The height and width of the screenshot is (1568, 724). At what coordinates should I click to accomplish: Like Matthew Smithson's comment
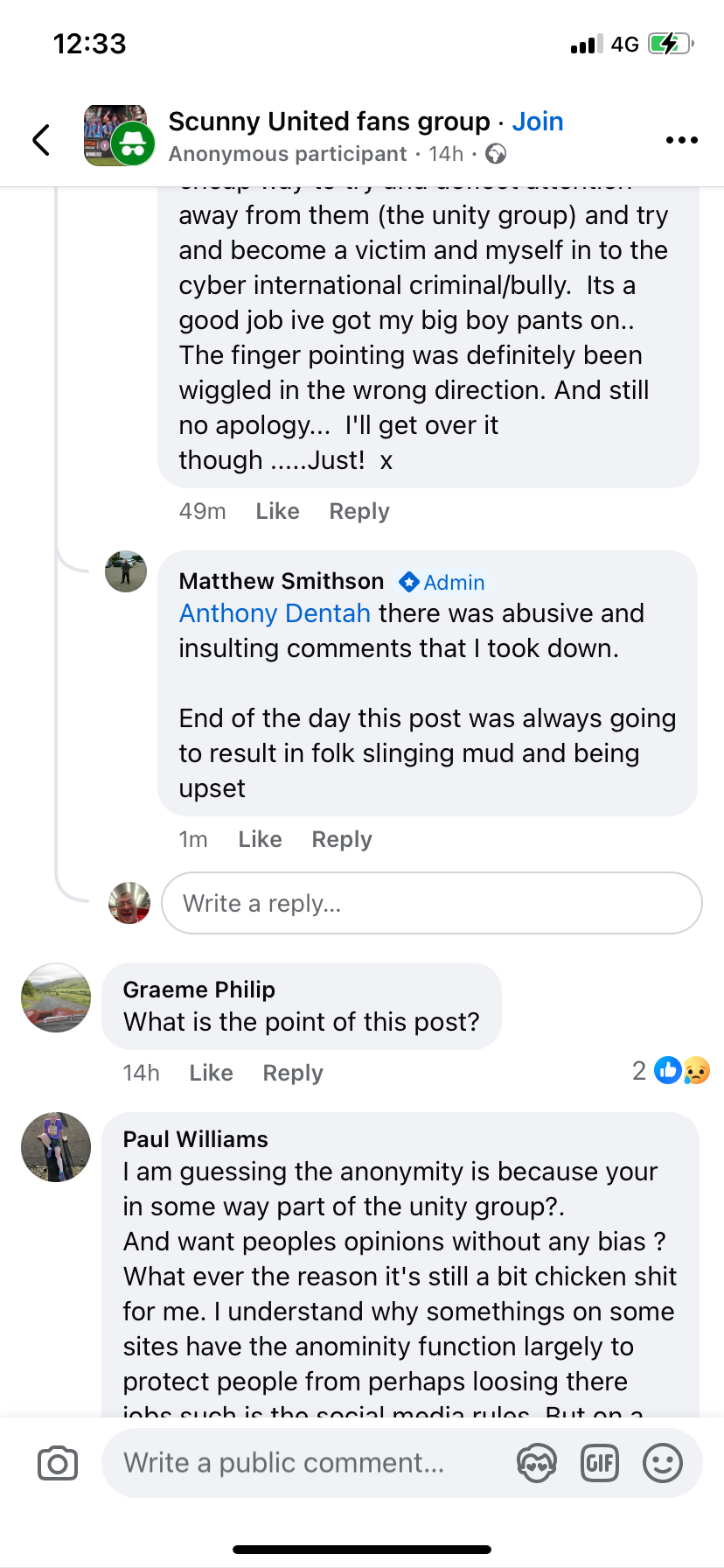tap(260, 839)
